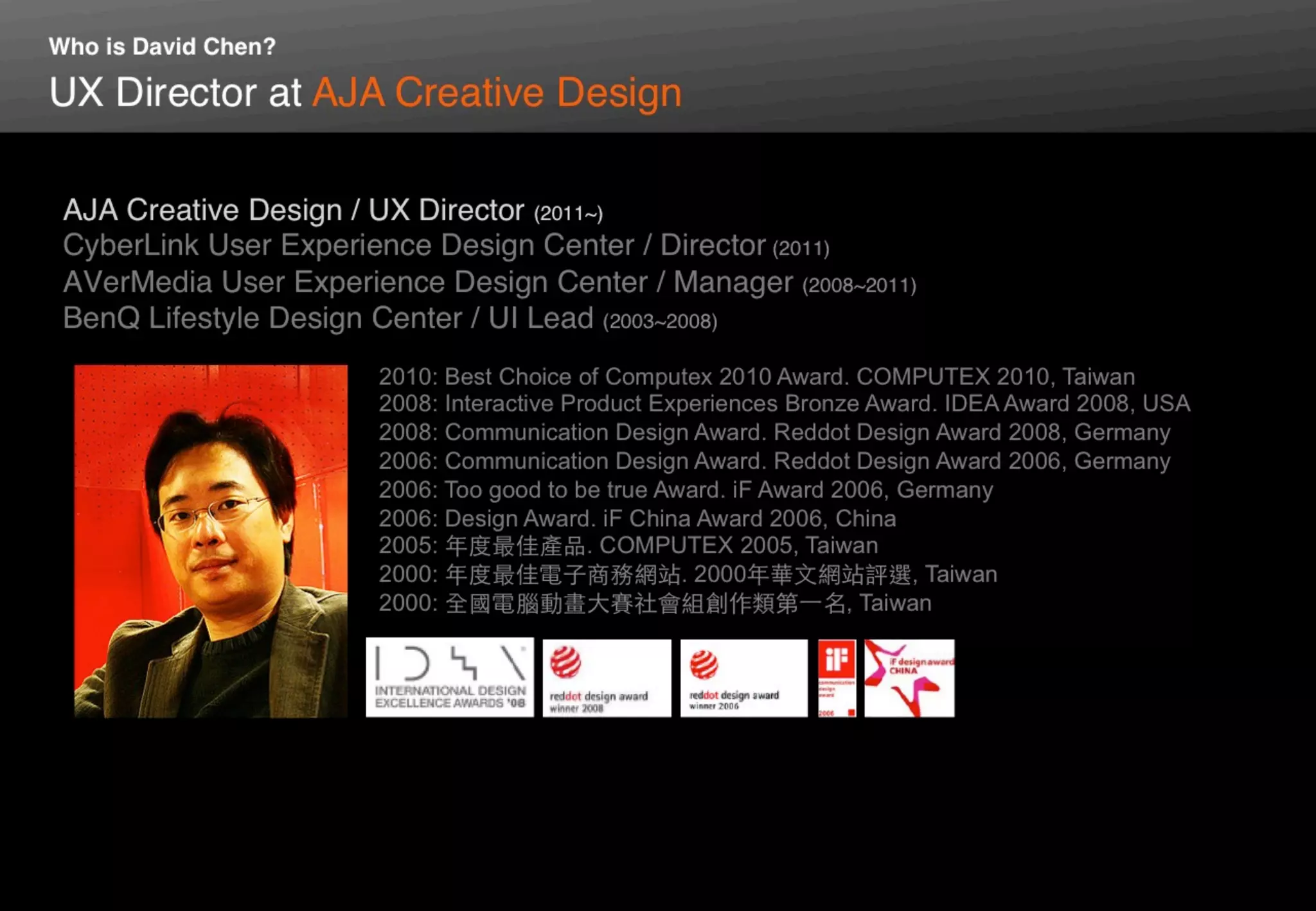
Task: Click the COMPUTEX 2005 Taiwan entry
Action: [x=628, y=546]
